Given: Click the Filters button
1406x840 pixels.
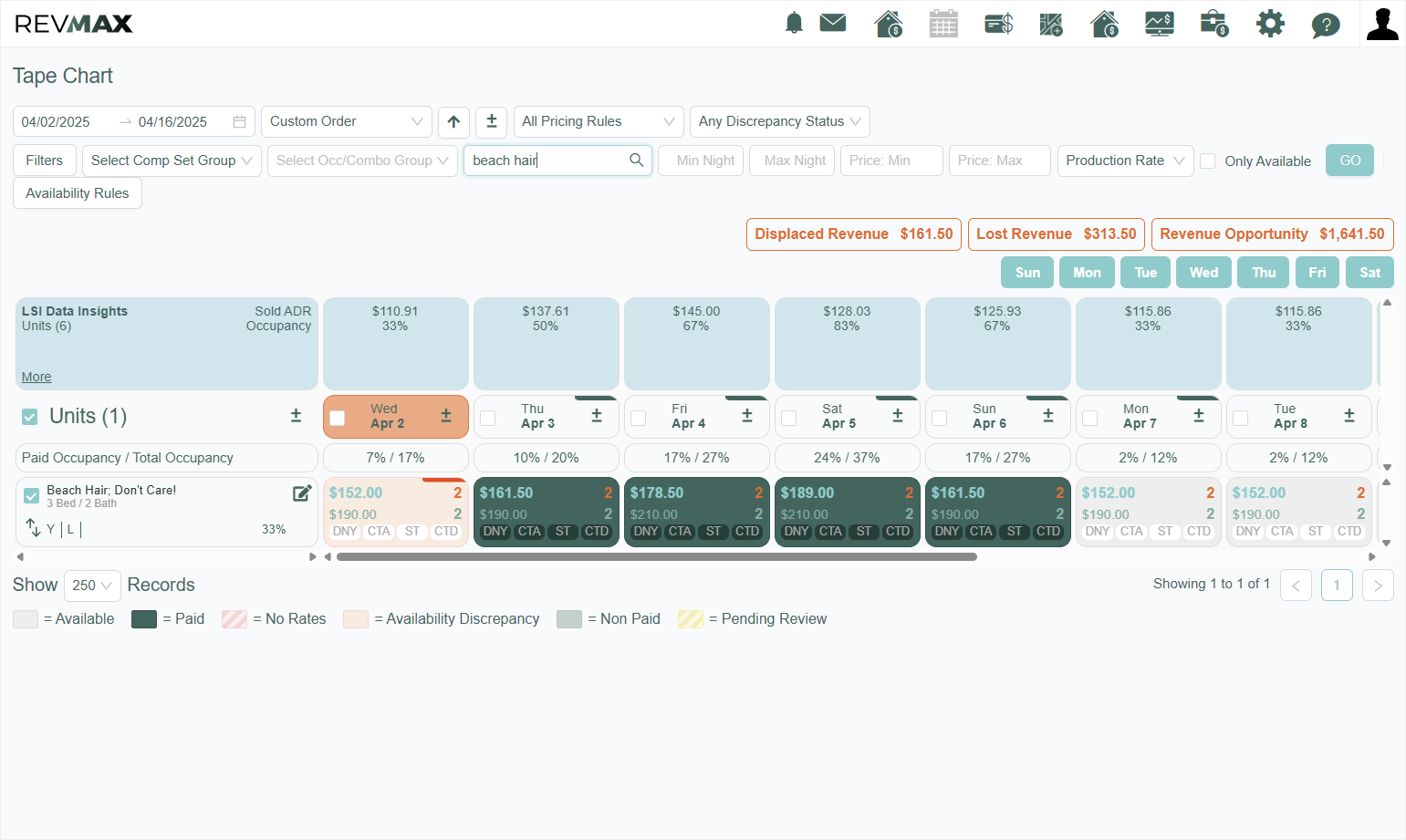Looking at the screenshot, I should [x=45, y=161].
